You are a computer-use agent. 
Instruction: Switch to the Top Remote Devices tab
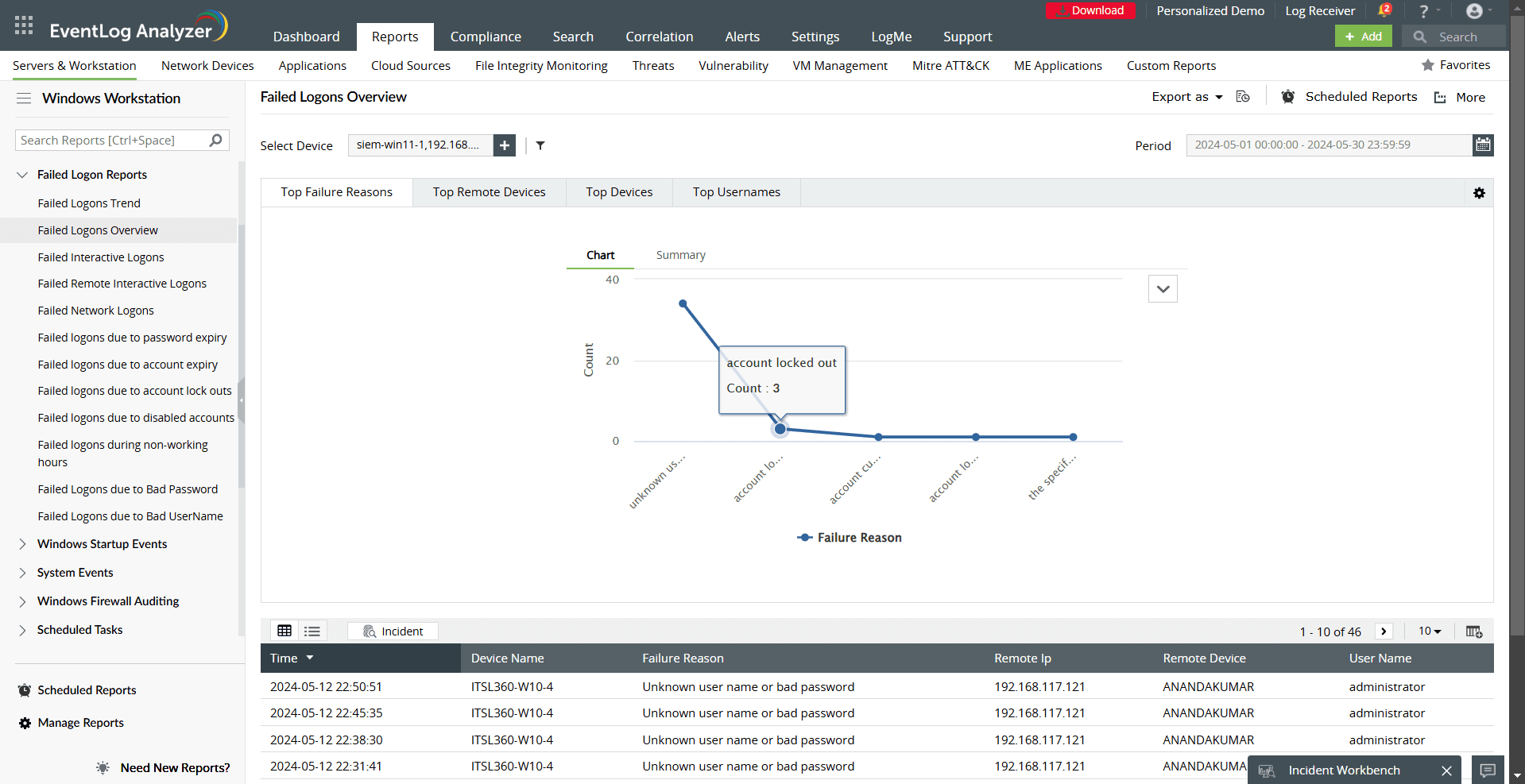(489, 191)
